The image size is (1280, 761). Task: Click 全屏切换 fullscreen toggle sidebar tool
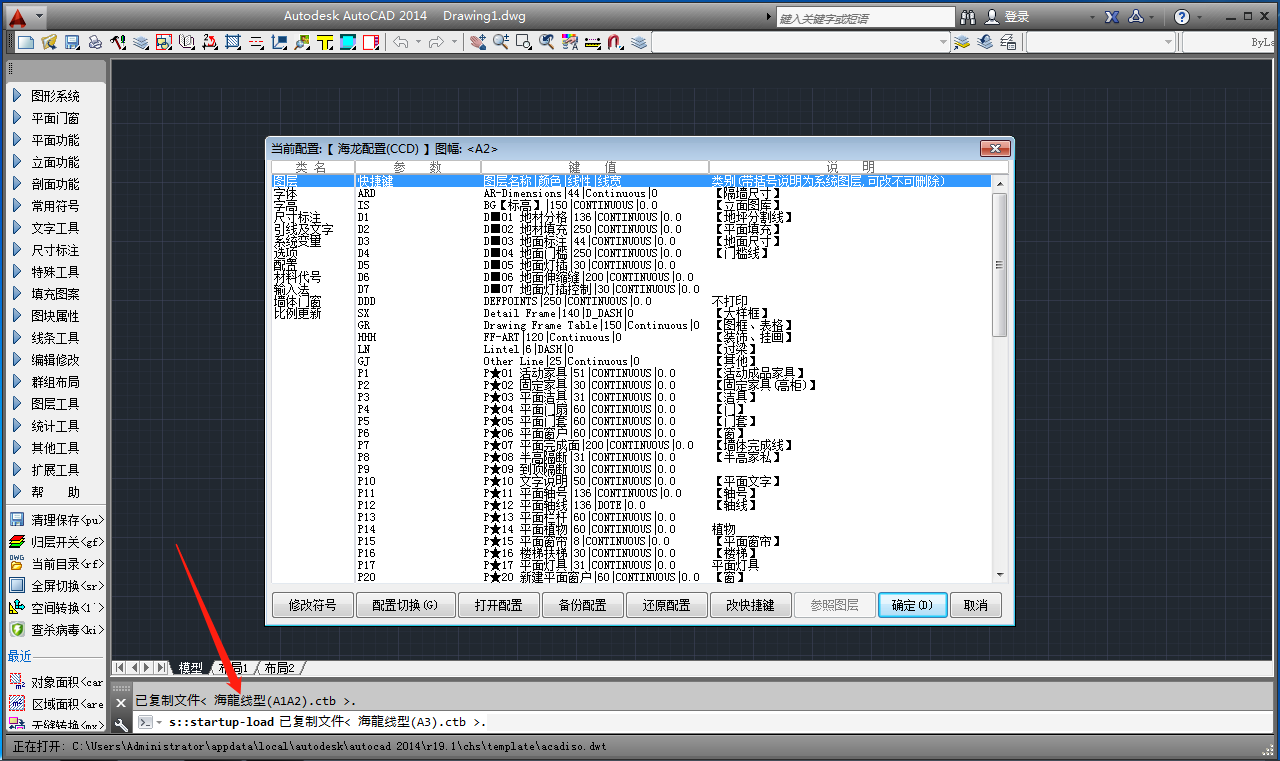click(56, 586)
